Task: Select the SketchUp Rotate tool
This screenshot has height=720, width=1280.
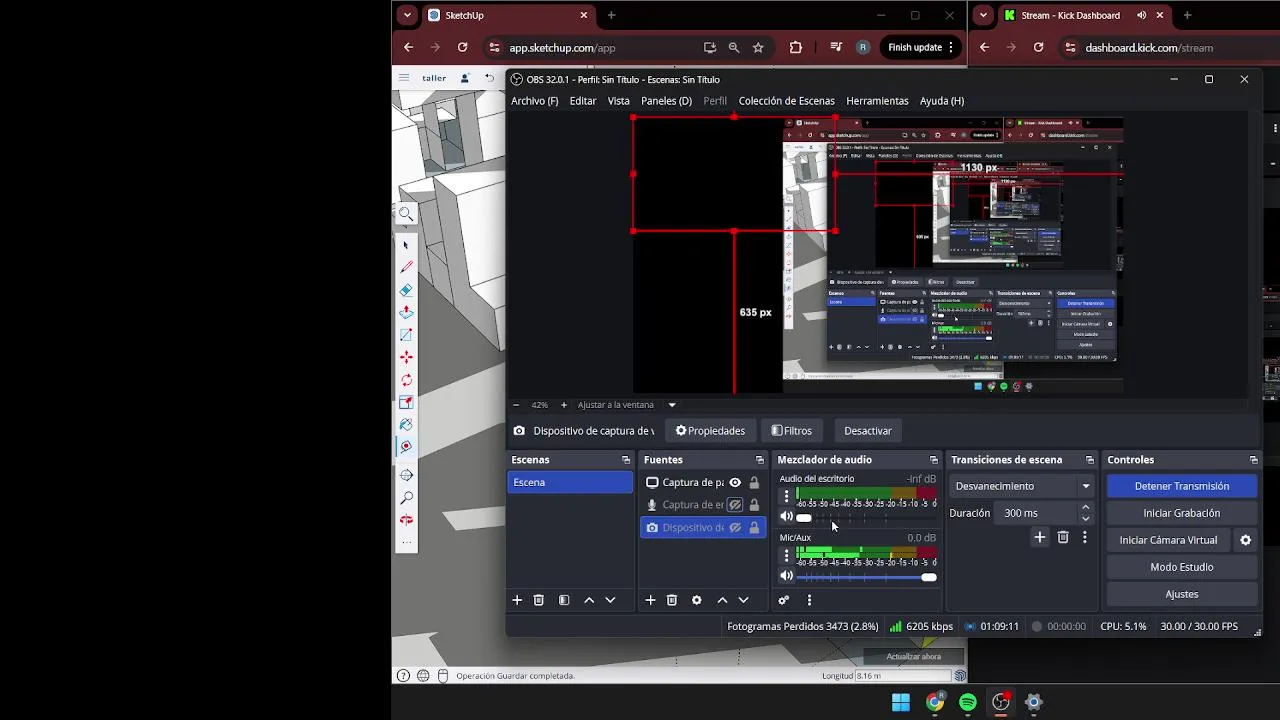Action: (406, 380)
